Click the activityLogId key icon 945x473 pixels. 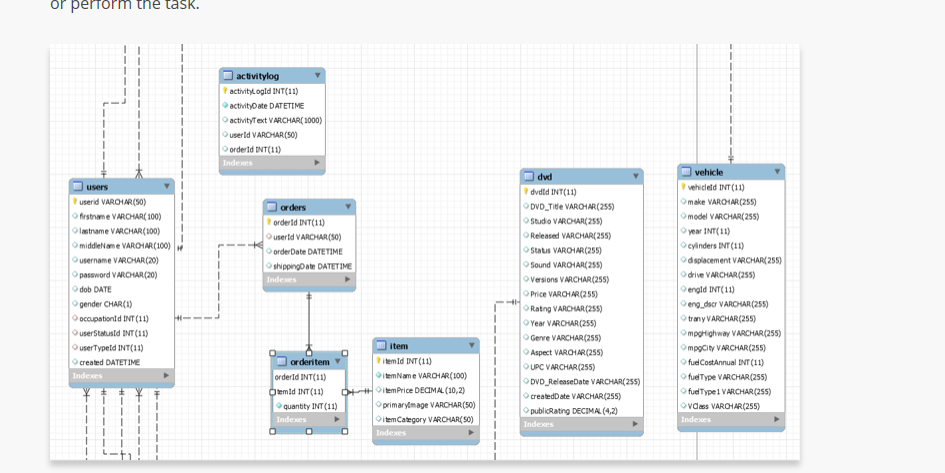tap(225, 91)
